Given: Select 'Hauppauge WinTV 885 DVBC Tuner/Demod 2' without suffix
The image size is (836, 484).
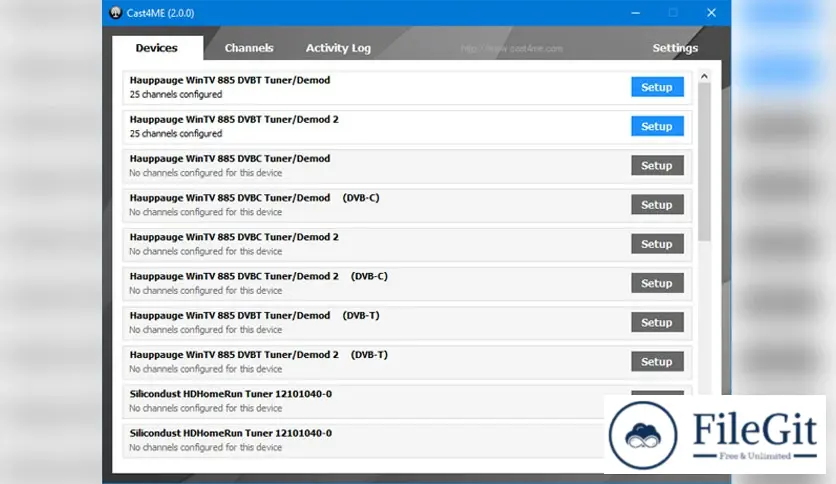Looking at the screenshot, I should tap(234, 237).
